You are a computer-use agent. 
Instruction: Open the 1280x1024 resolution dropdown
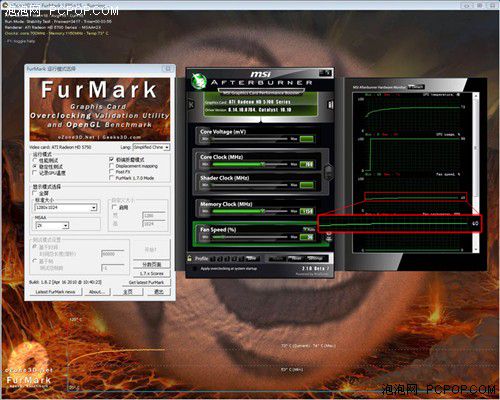click(x=66, y=208)
